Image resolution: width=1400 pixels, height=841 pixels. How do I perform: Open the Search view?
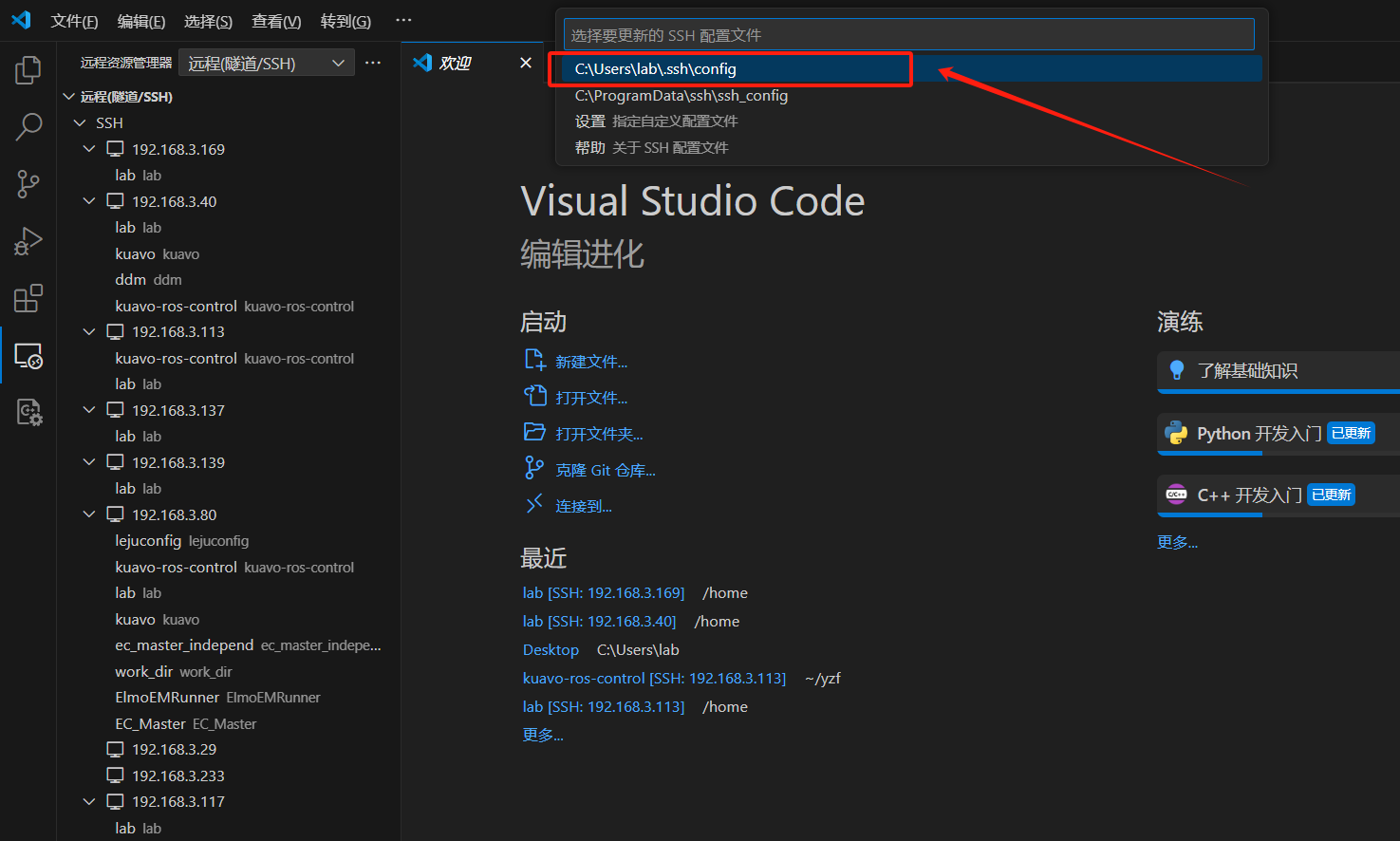pyautogui.click(x=28, y=126)
